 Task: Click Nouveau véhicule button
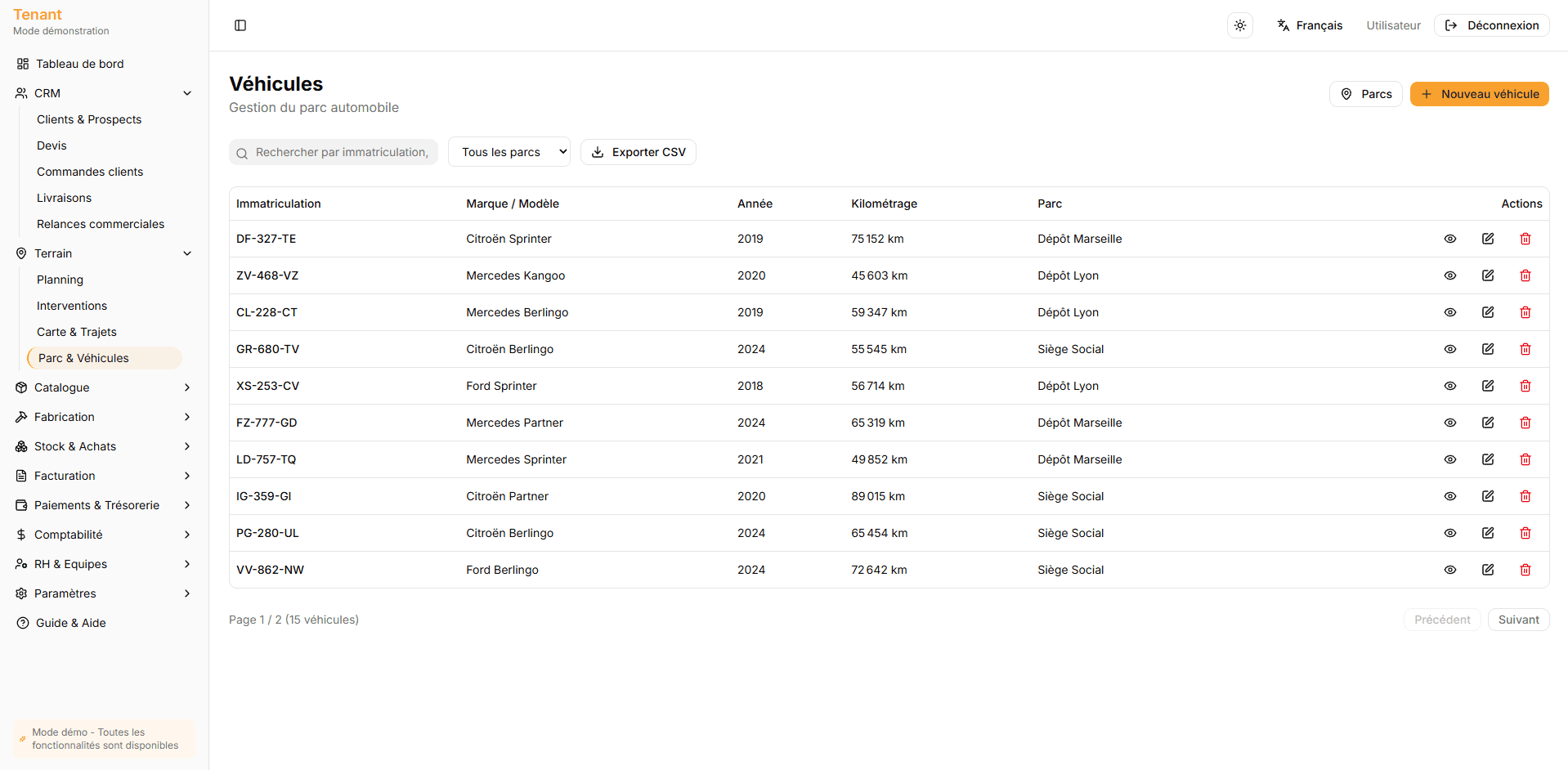1480,94
